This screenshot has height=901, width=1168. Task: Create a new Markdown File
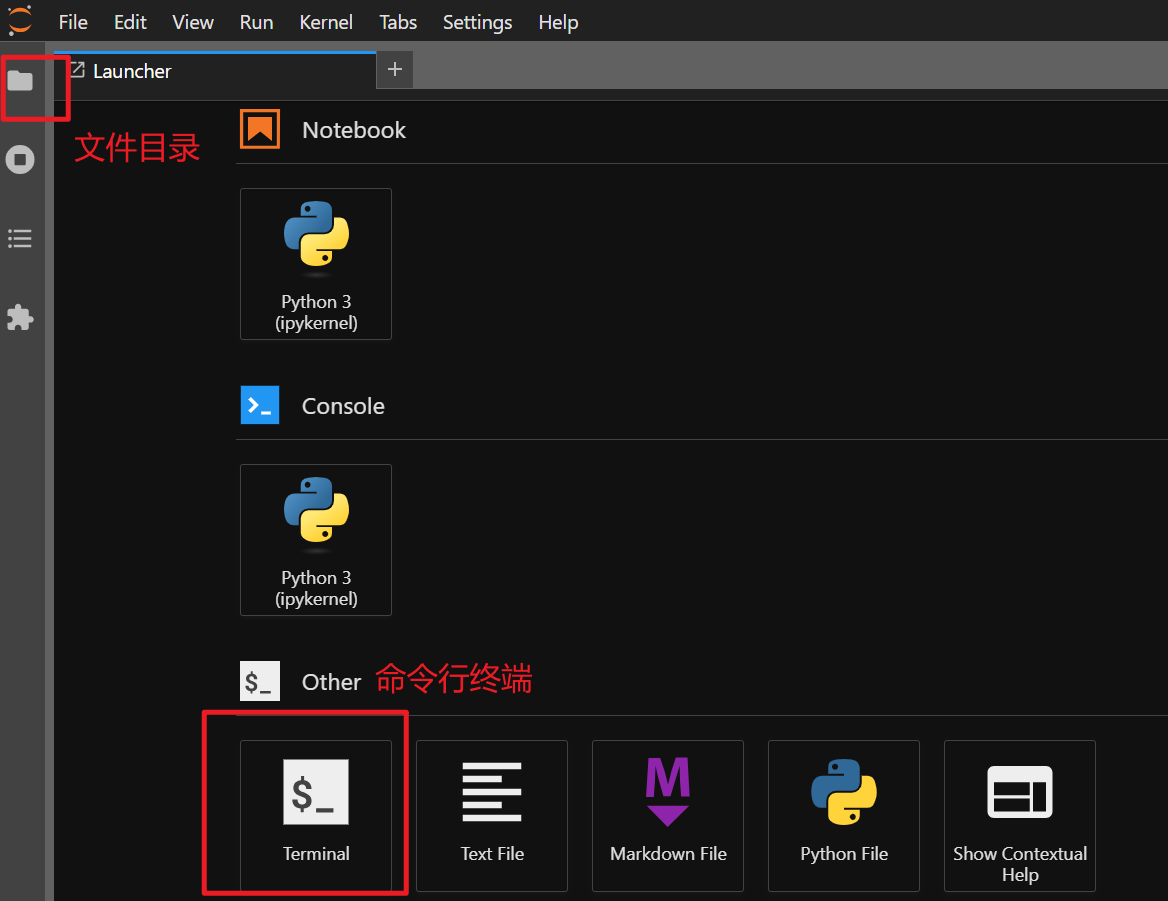(x=668, y=815)
